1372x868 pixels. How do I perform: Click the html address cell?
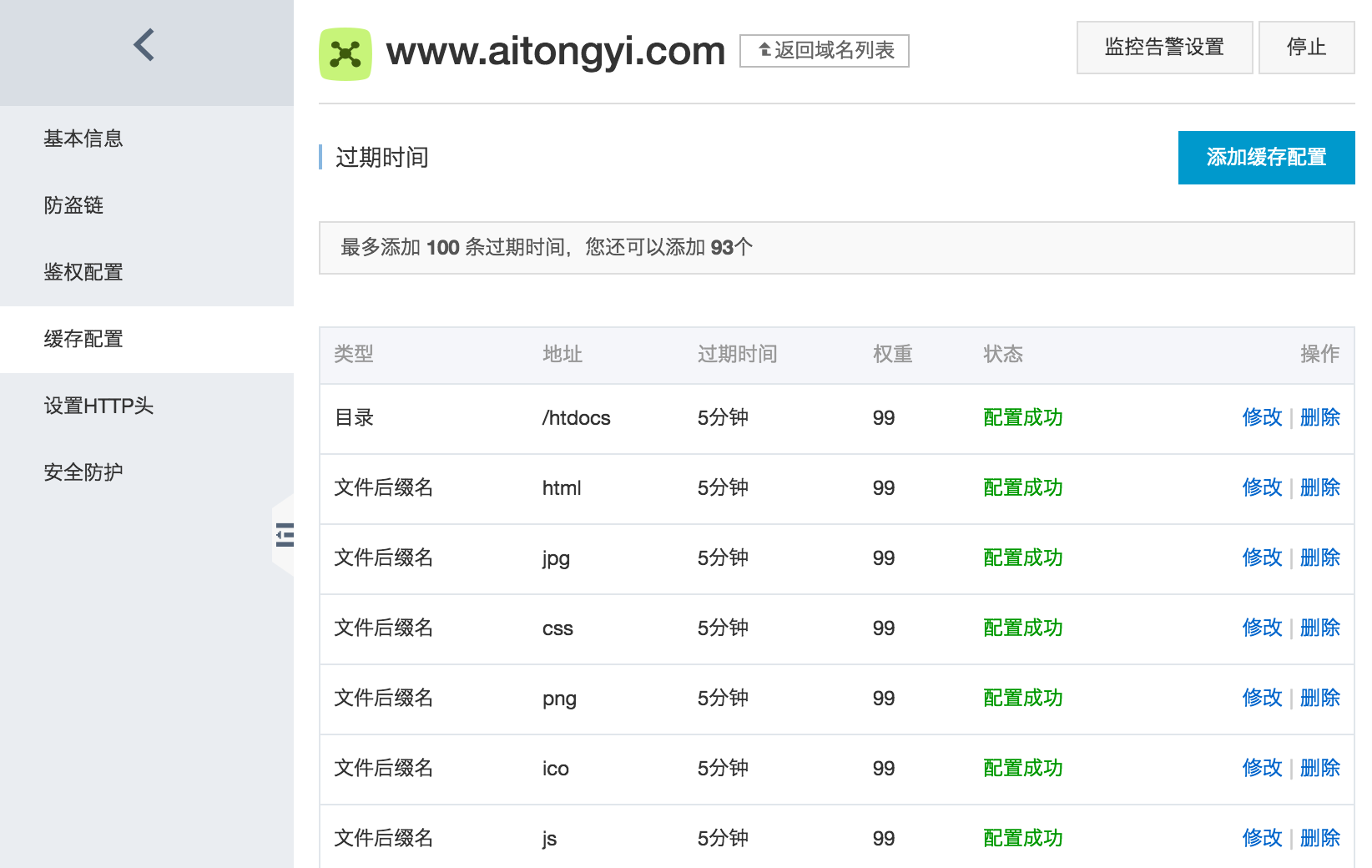(562, 487)
